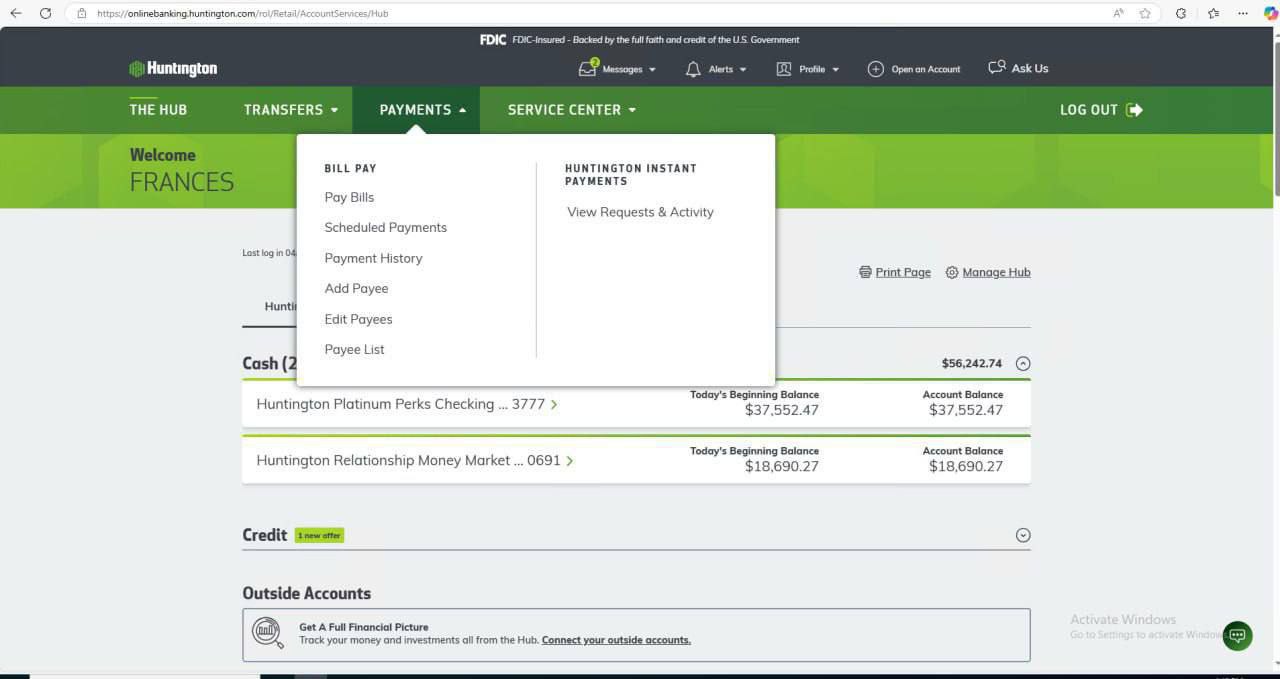The height and width of the screenshot is (679, 1280).
Task: Click the Ask Us chat icon
Action: point(996,68)
